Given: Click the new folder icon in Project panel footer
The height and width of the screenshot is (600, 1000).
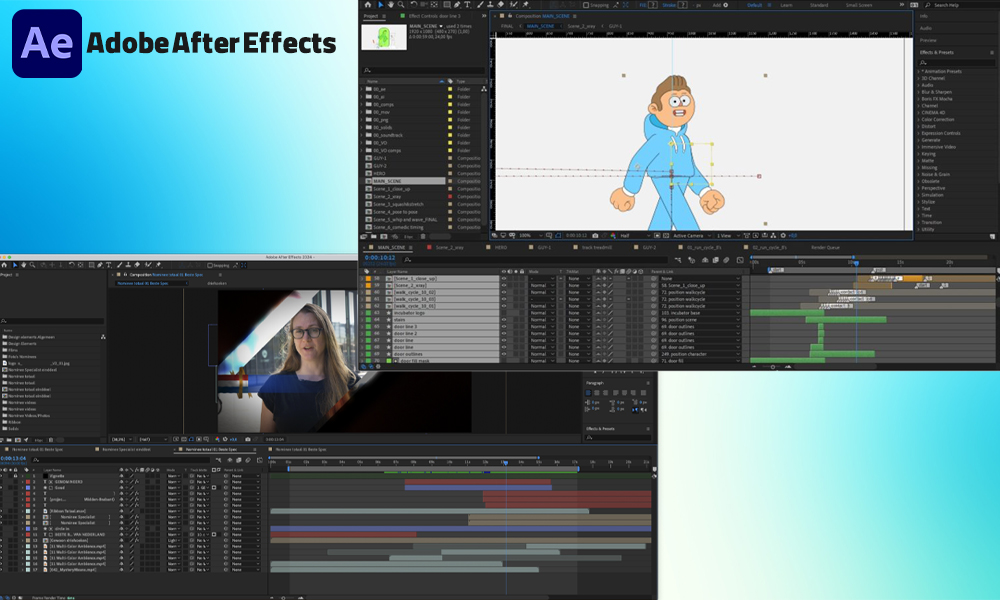Looking at the screenshot, I should 374,237.
